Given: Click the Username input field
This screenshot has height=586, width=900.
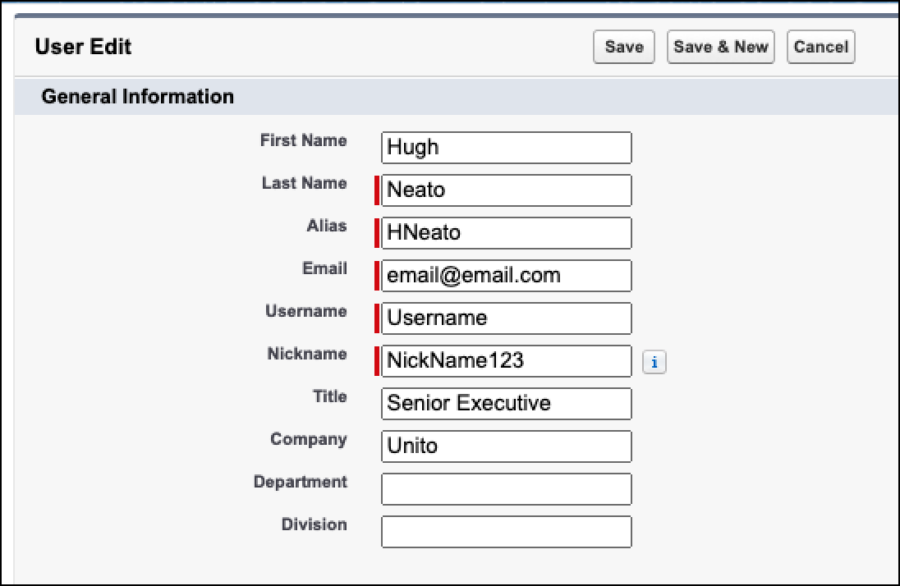Looking at the screenshot, I should pos(505,318).
